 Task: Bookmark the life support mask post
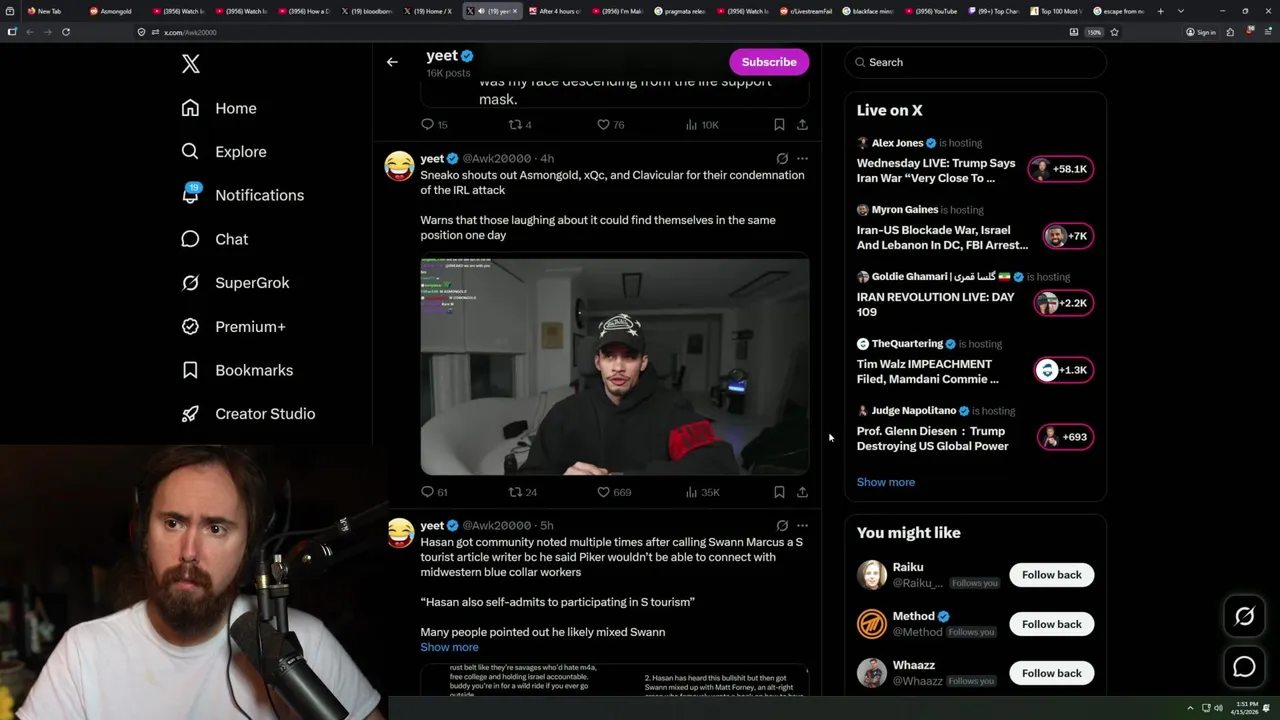pyautogui.click(x=779, y=125)
